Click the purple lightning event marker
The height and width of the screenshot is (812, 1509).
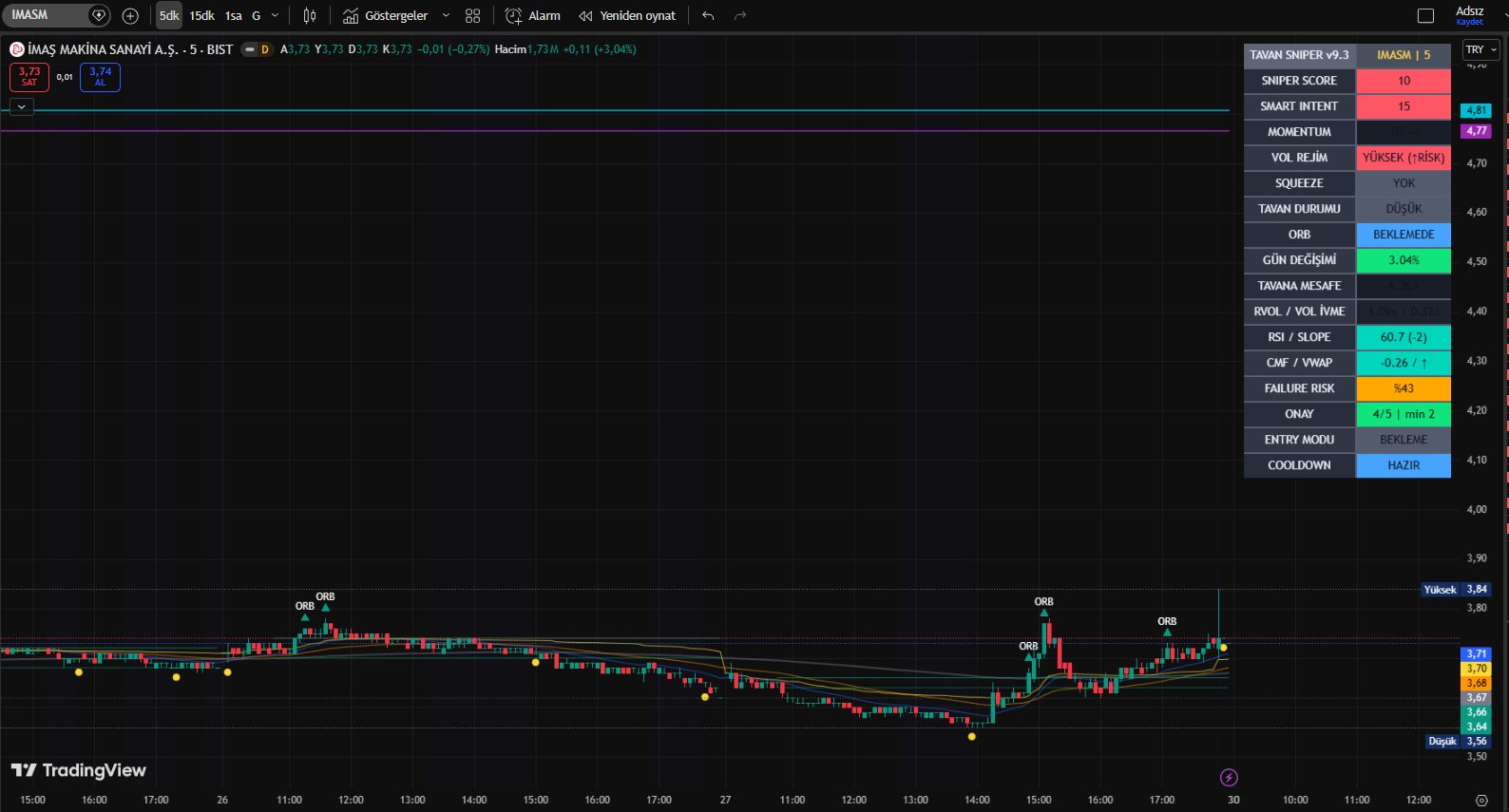point(1229,778)
